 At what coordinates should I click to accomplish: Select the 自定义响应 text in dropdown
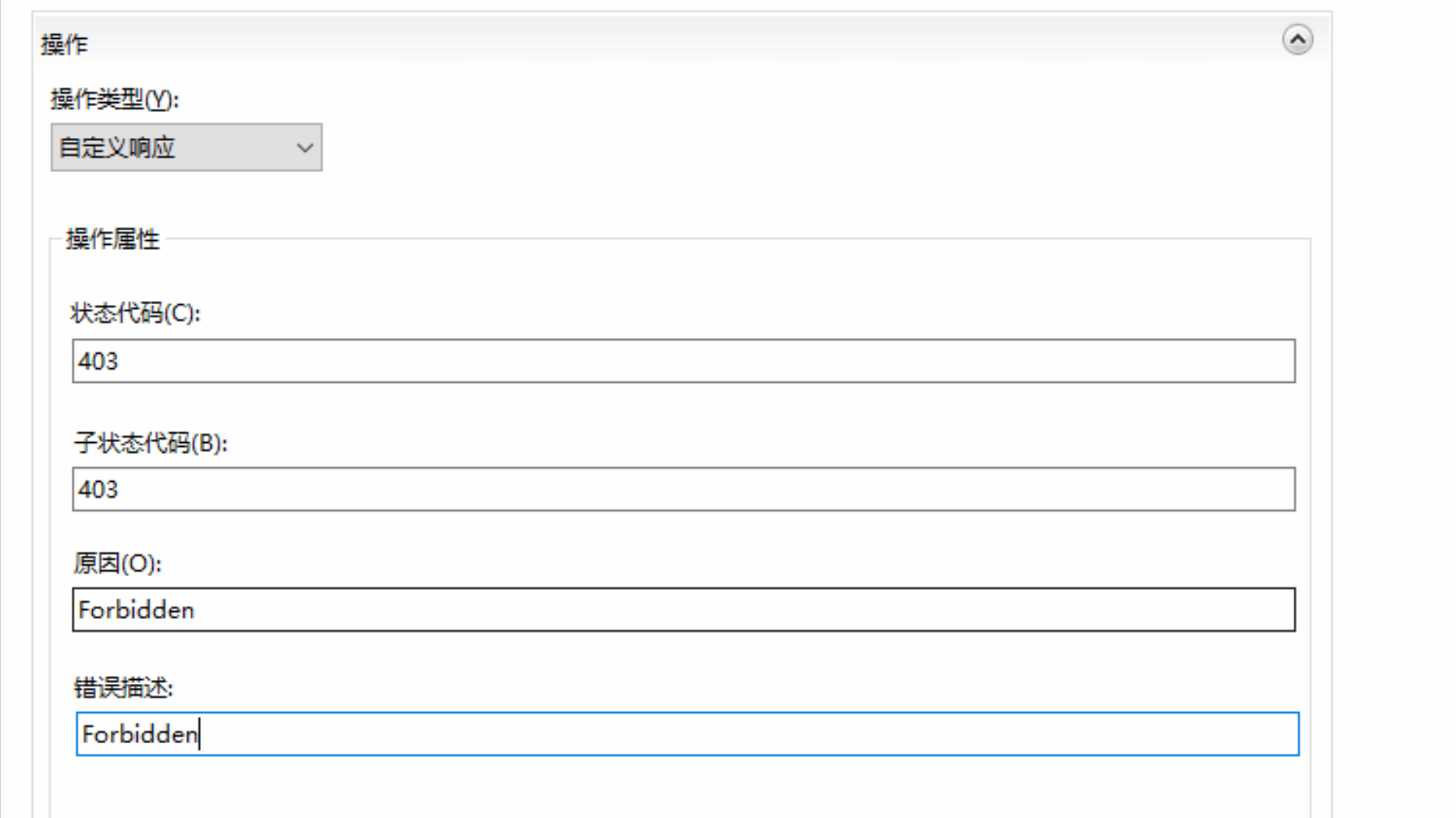117,147
